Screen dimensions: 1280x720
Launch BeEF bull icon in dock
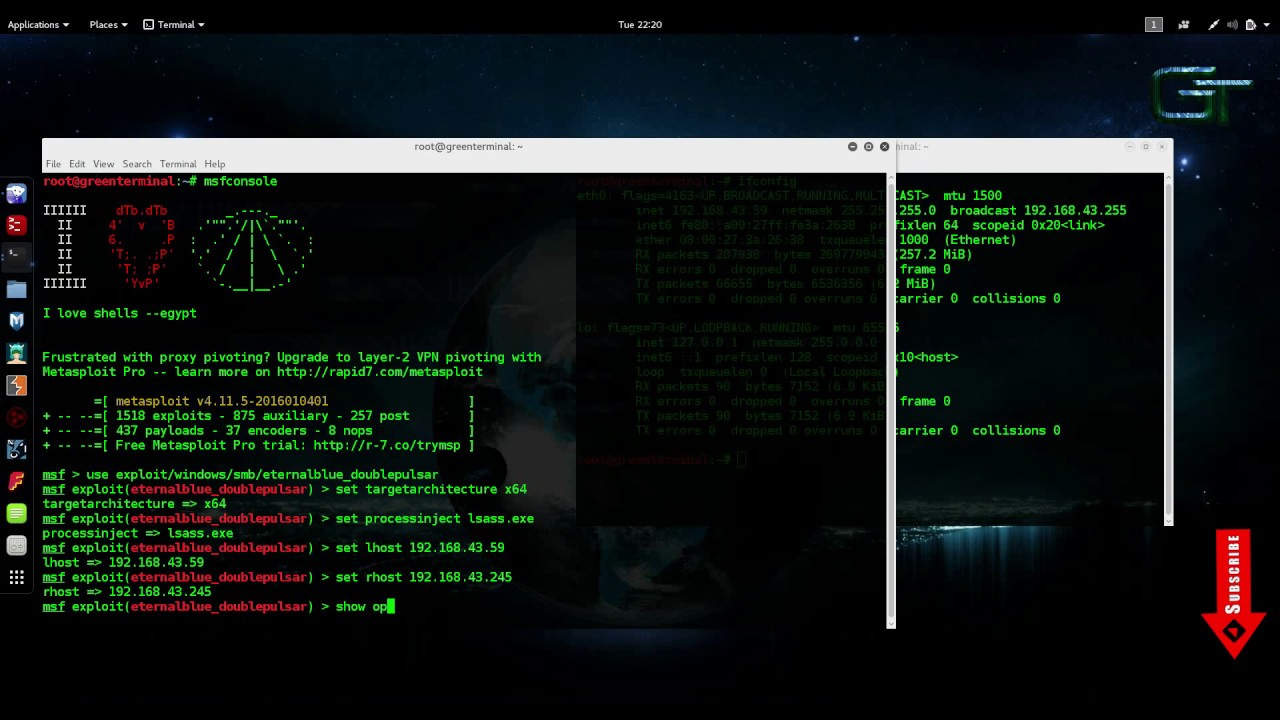pyautogui.click(x=16, y=449)
